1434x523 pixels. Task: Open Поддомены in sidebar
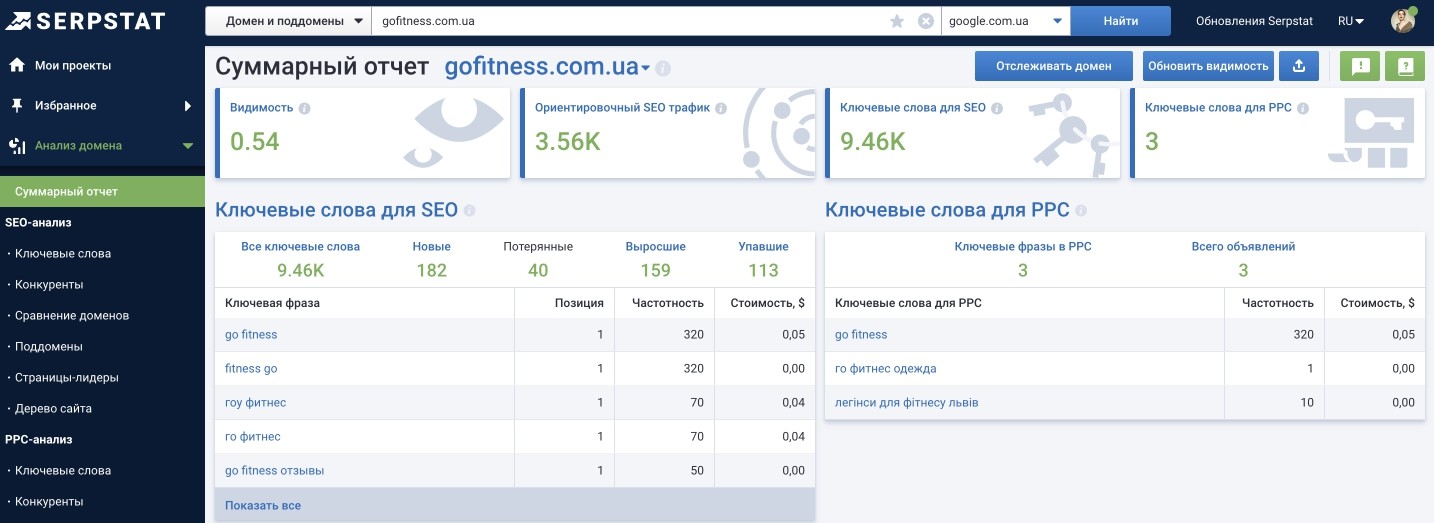pos(49,346)
